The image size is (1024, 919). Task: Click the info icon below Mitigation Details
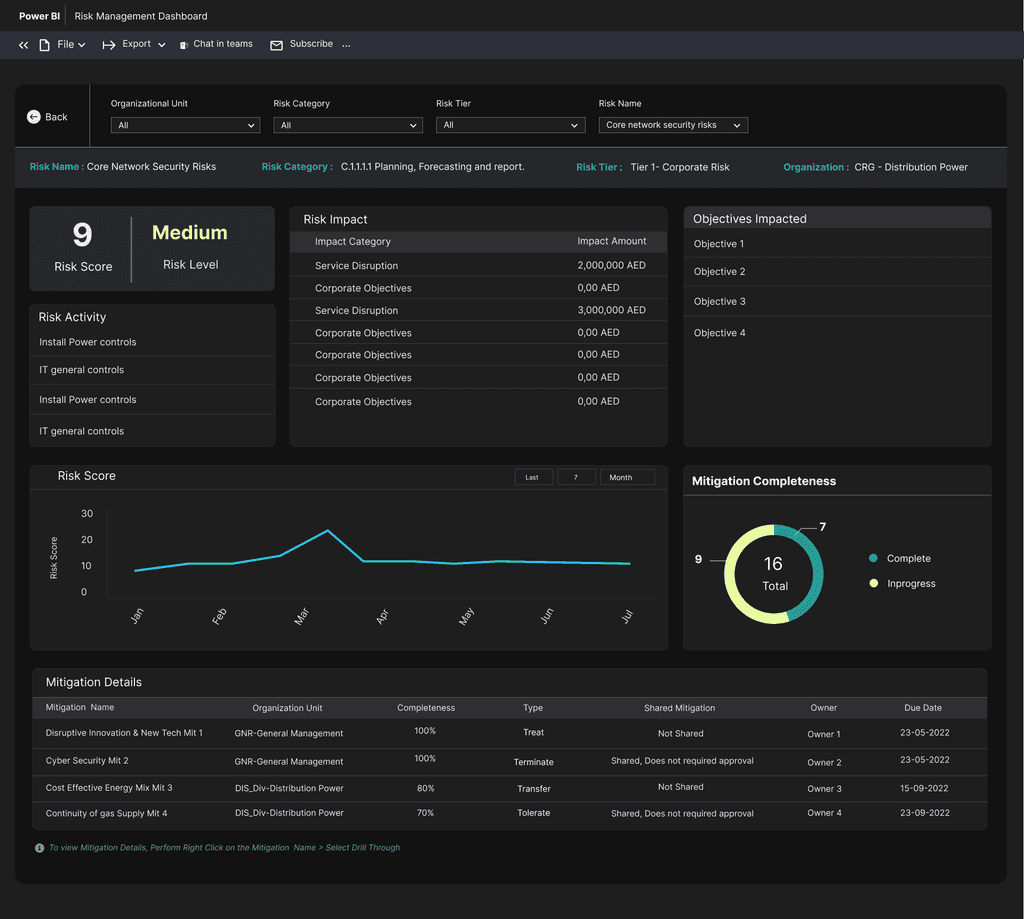[40, 848]
